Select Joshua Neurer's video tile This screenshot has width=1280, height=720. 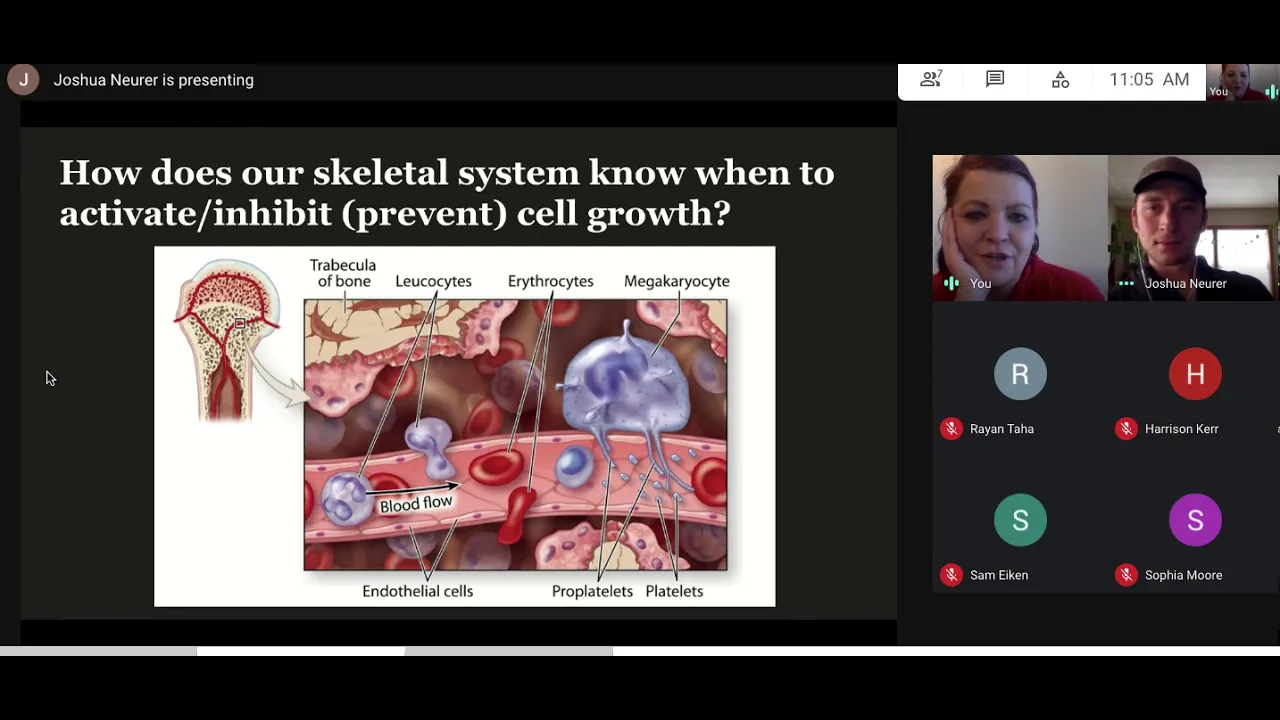tap(1192, 228)
